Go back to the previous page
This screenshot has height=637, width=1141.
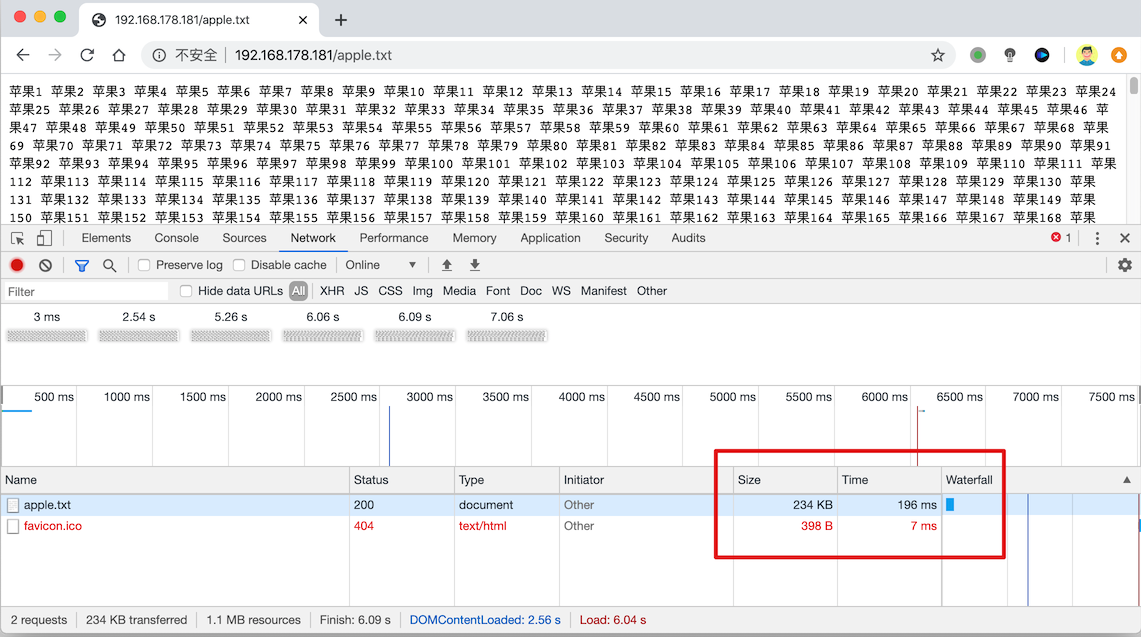[x=23, y=55]
